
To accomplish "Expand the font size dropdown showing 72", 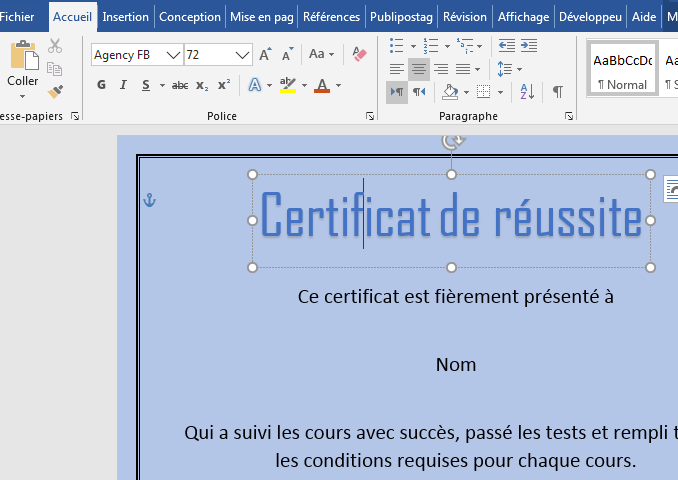I will [x=243, y=55].
